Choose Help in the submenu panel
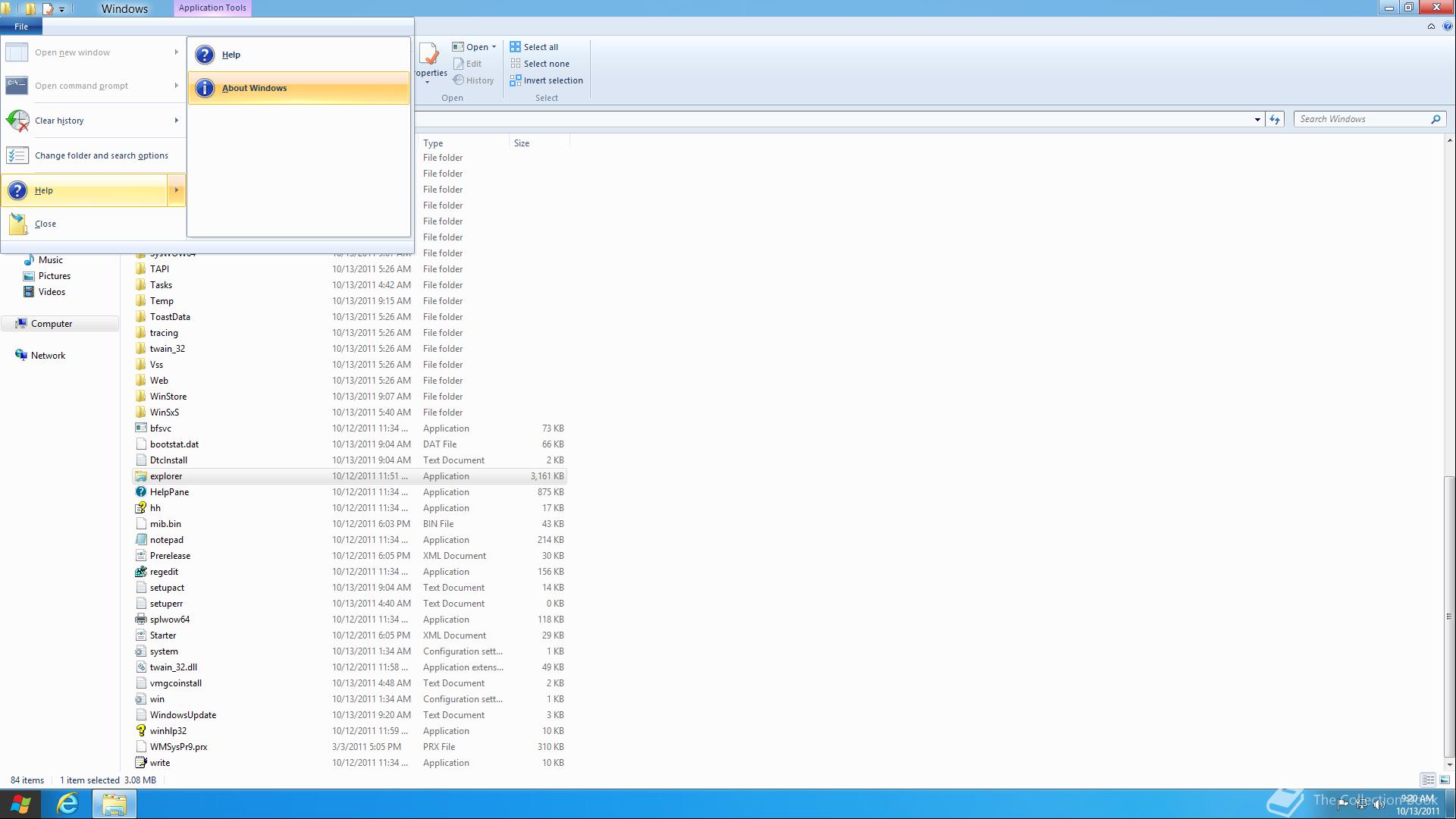This screenshot has height=819, width=1456. tap(299, 55)
